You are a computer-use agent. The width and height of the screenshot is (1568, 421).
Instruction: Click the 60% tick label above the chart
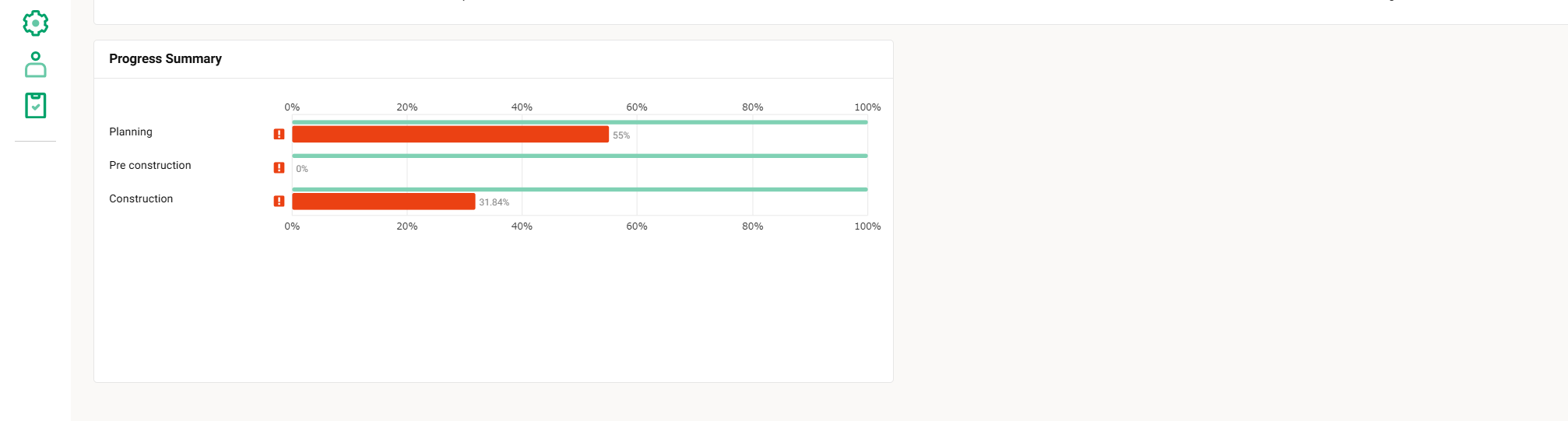637,107
